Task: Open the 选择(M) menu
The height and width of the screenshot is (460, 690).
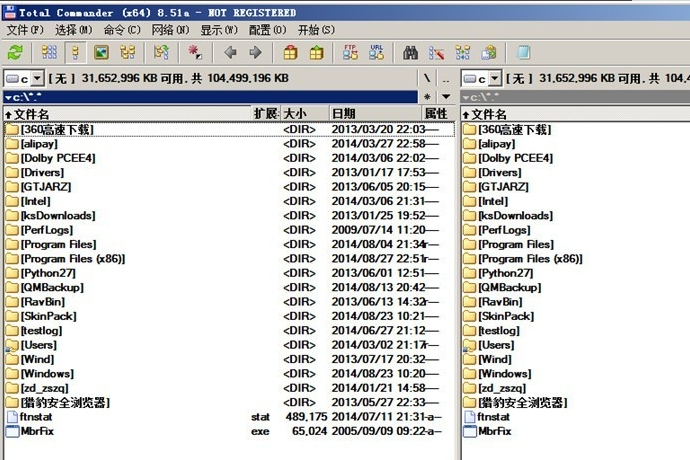Action: pos(73,30)
